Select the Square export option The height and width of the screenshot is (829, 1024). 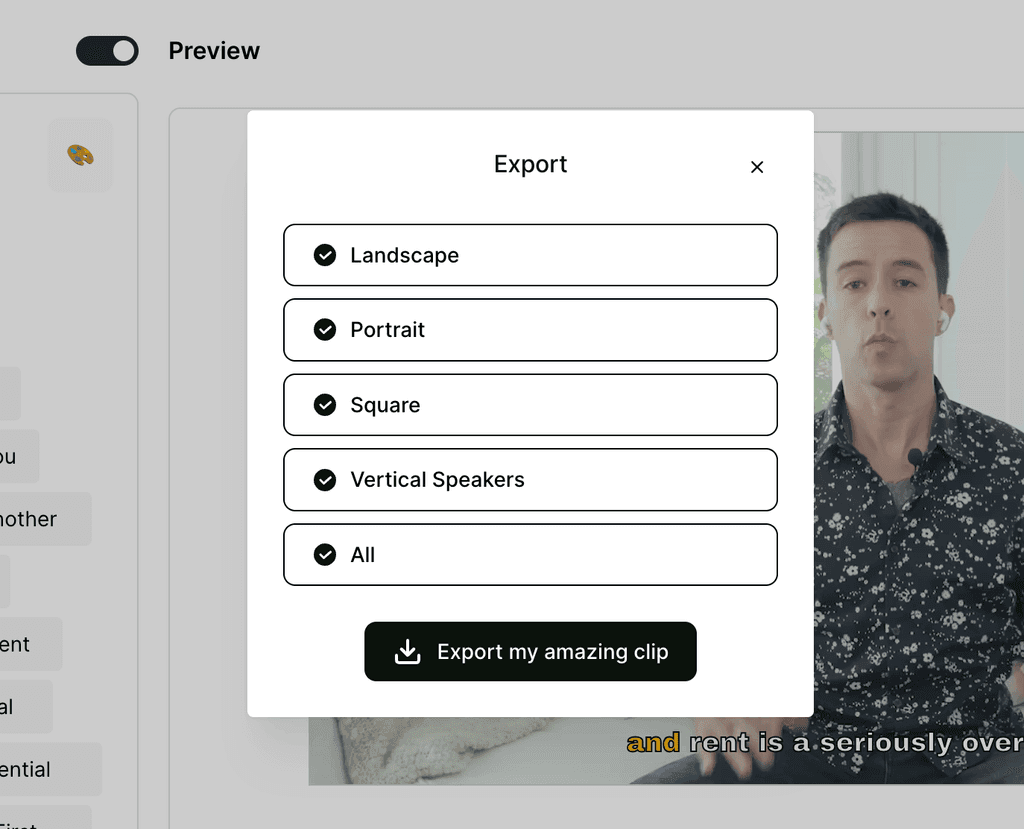pyautogui.click(x=530, y=405)
